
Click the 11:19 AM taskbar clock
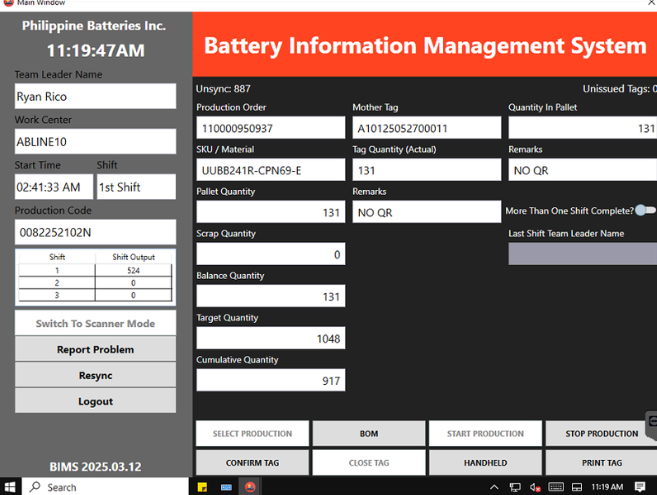[x=607, y=487]
